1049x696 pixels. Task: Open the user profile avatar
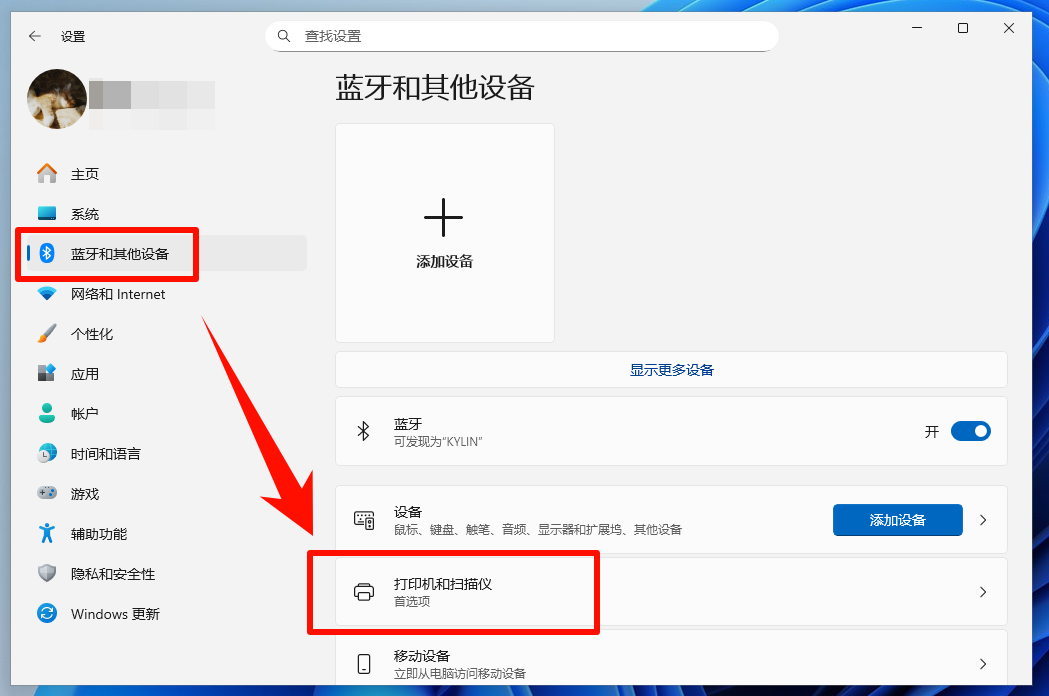tap(57, 99)
